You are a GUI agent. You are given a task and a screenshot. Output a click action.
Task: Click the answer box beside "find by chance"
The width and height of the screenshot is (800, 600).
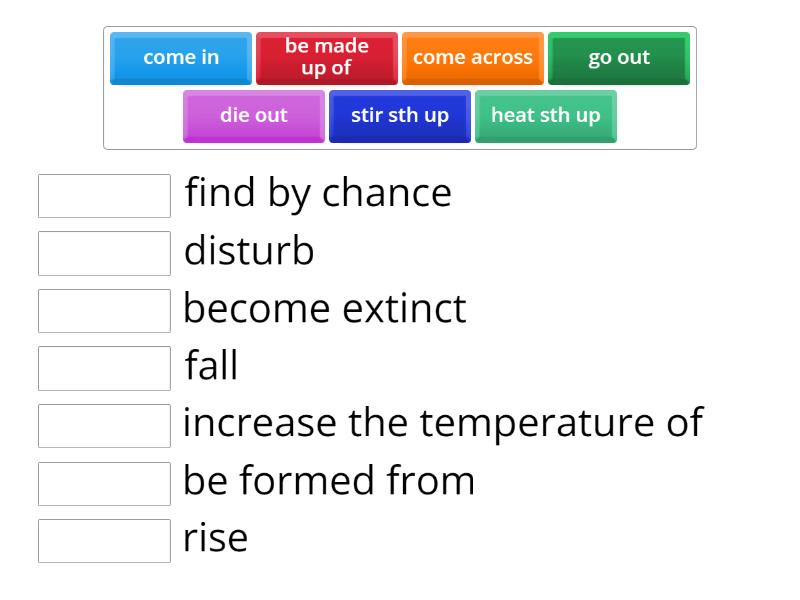(x=104, y=196)
